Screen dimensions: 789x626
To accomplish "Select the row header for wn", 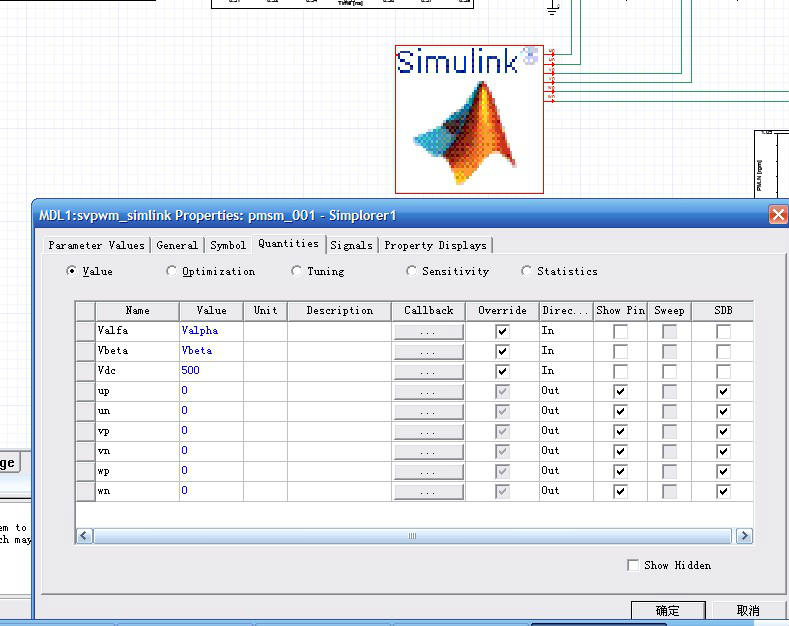I will coord(86,492).
